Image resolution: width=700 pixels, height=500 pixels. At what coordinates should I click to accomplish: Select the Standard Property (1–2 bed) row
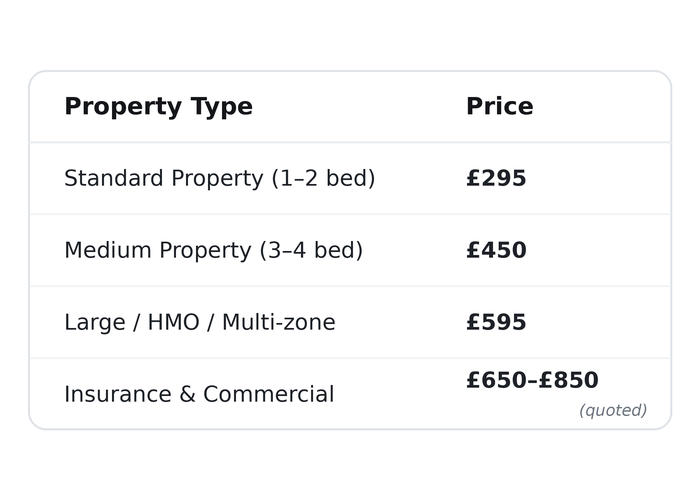pos(350,179)
